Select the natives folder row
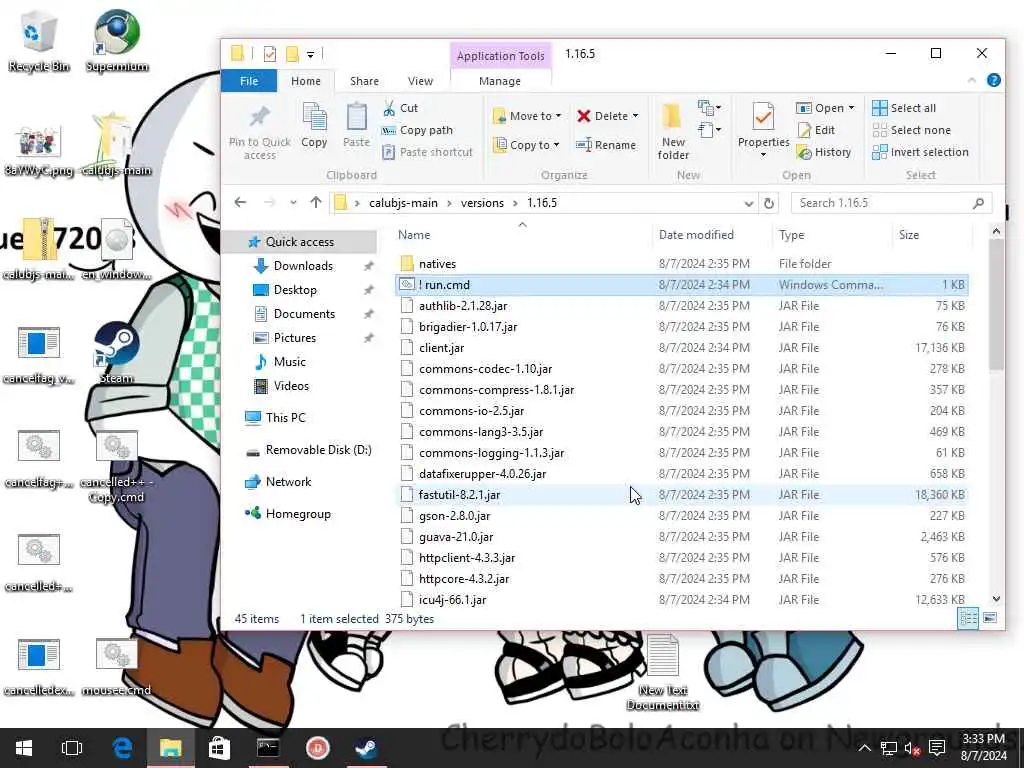This screenshot has height=768, width=1024. [681, 264]
